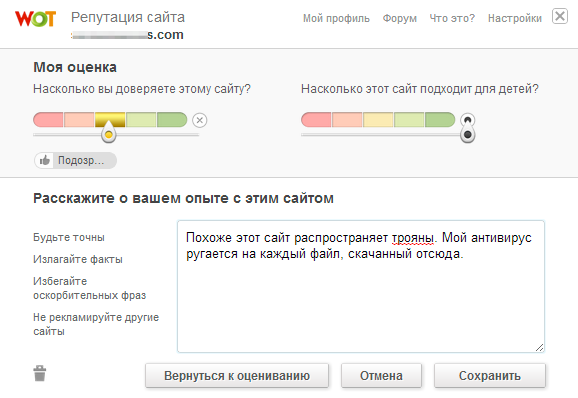The height and width of the screenshot is (398, 578).
Task: Select dark green segment on child safety bar
Action: coord(440,120)
